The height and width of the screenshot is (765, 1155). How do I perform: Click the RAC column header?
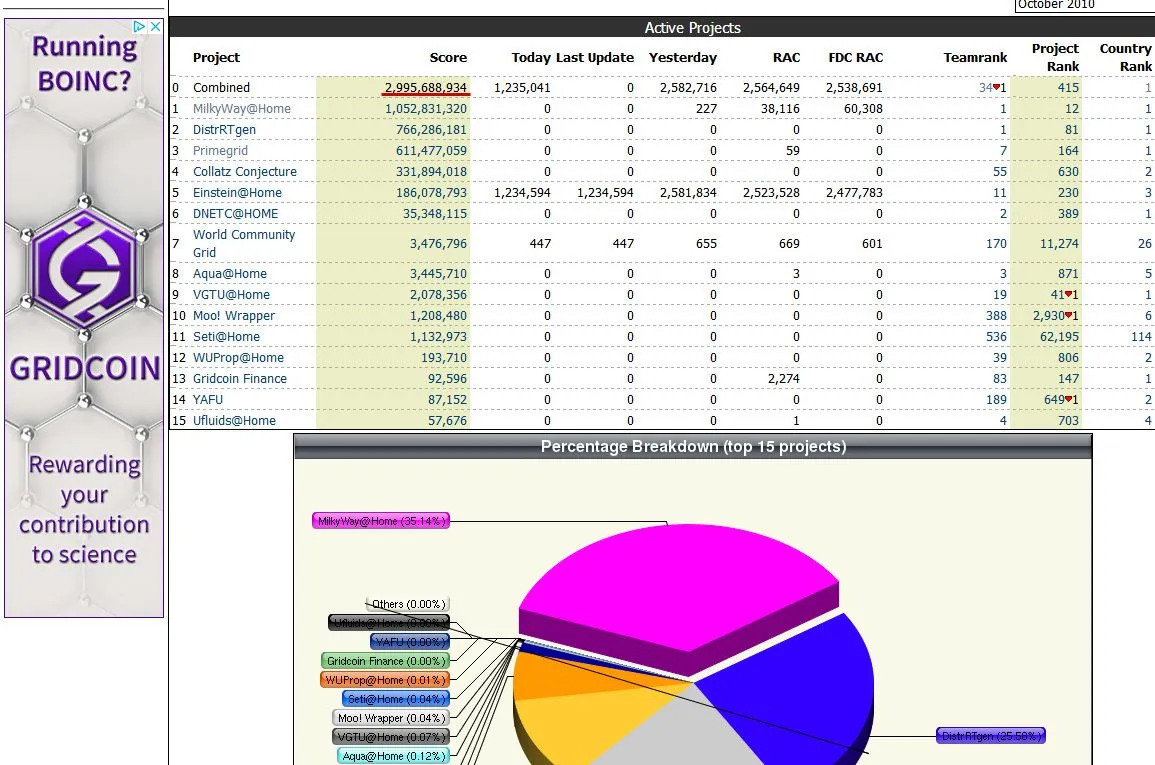coord(786,57)
